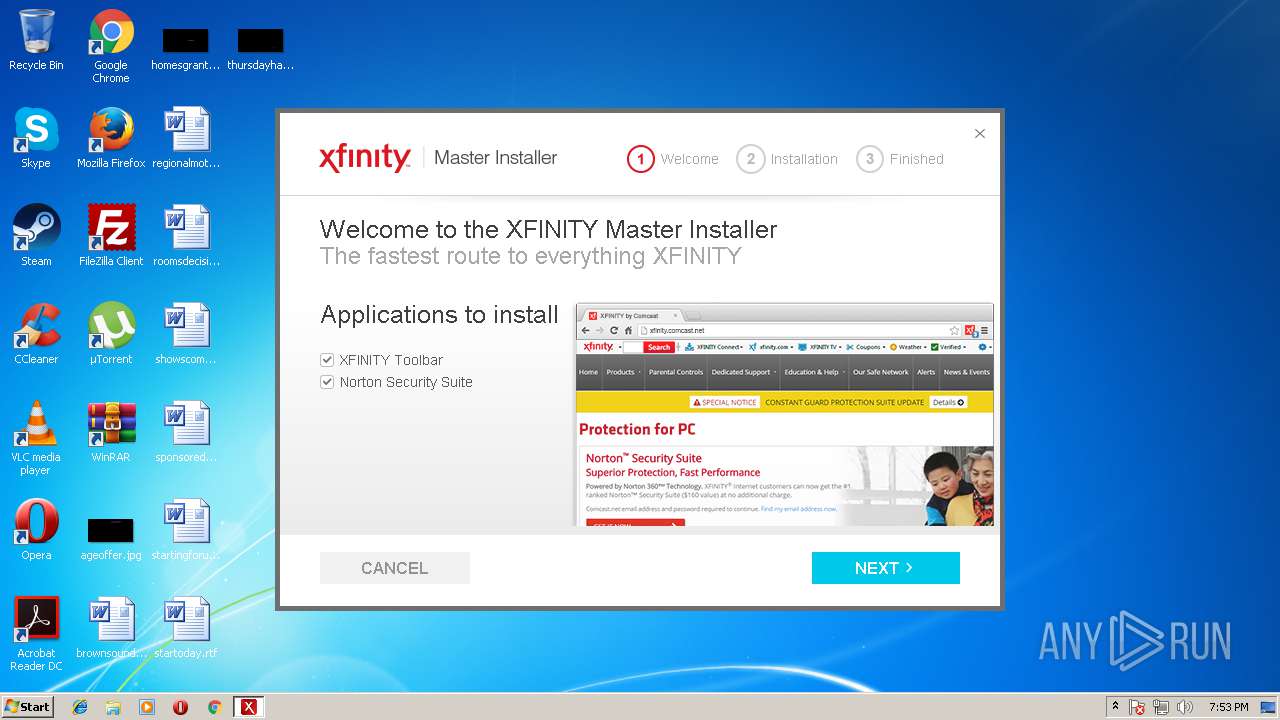Click step 1 Welcome in installer header
Screen dimensions: 1280x720
pyautogui.click(x=673, y=159)
